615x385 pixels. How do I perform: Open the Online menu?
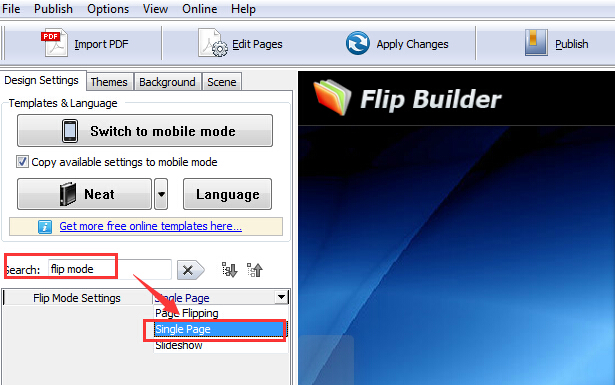(x=199, y=9)
